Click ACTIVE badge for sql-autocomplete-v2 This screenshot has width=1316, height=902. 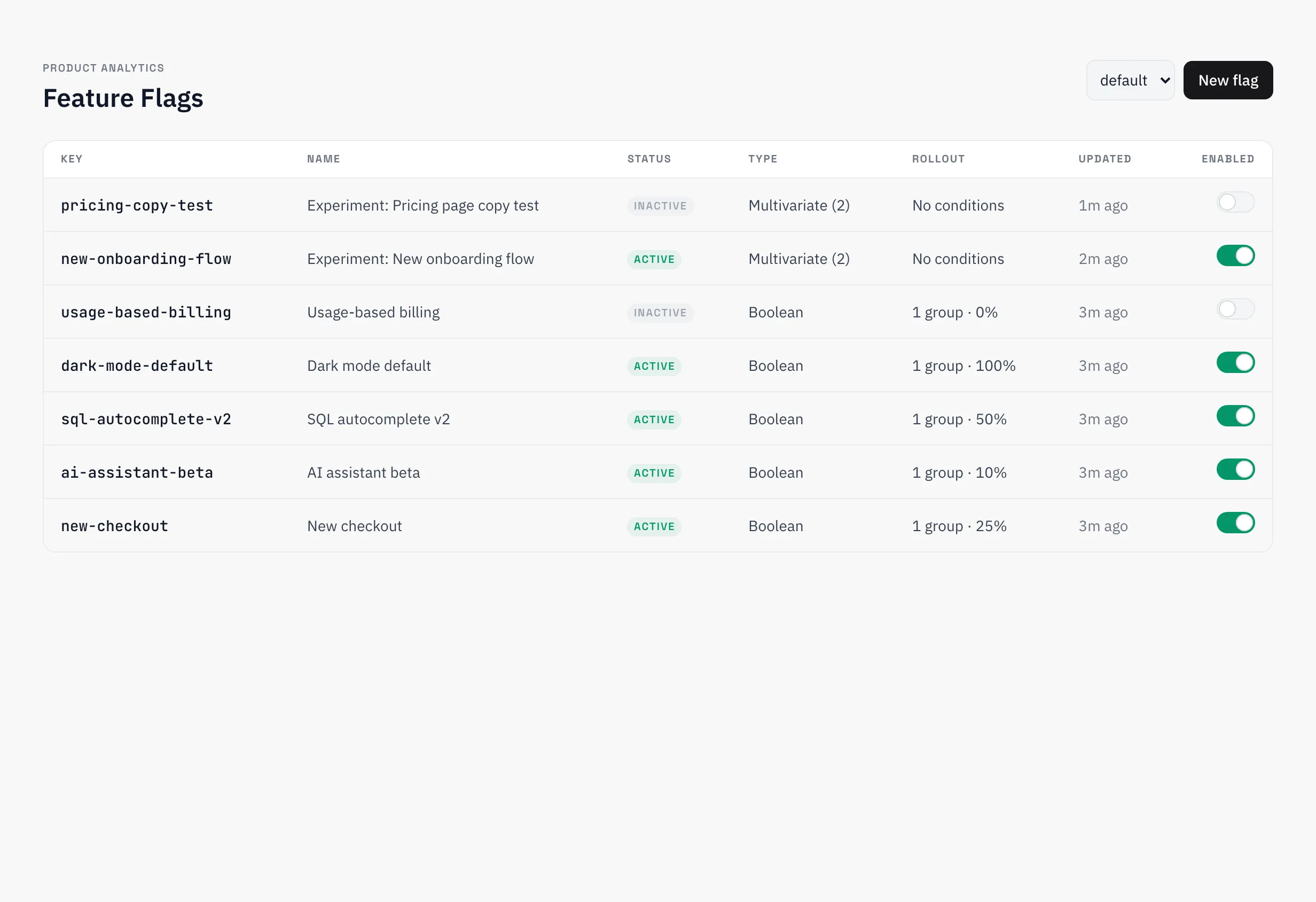coord(654,420)
